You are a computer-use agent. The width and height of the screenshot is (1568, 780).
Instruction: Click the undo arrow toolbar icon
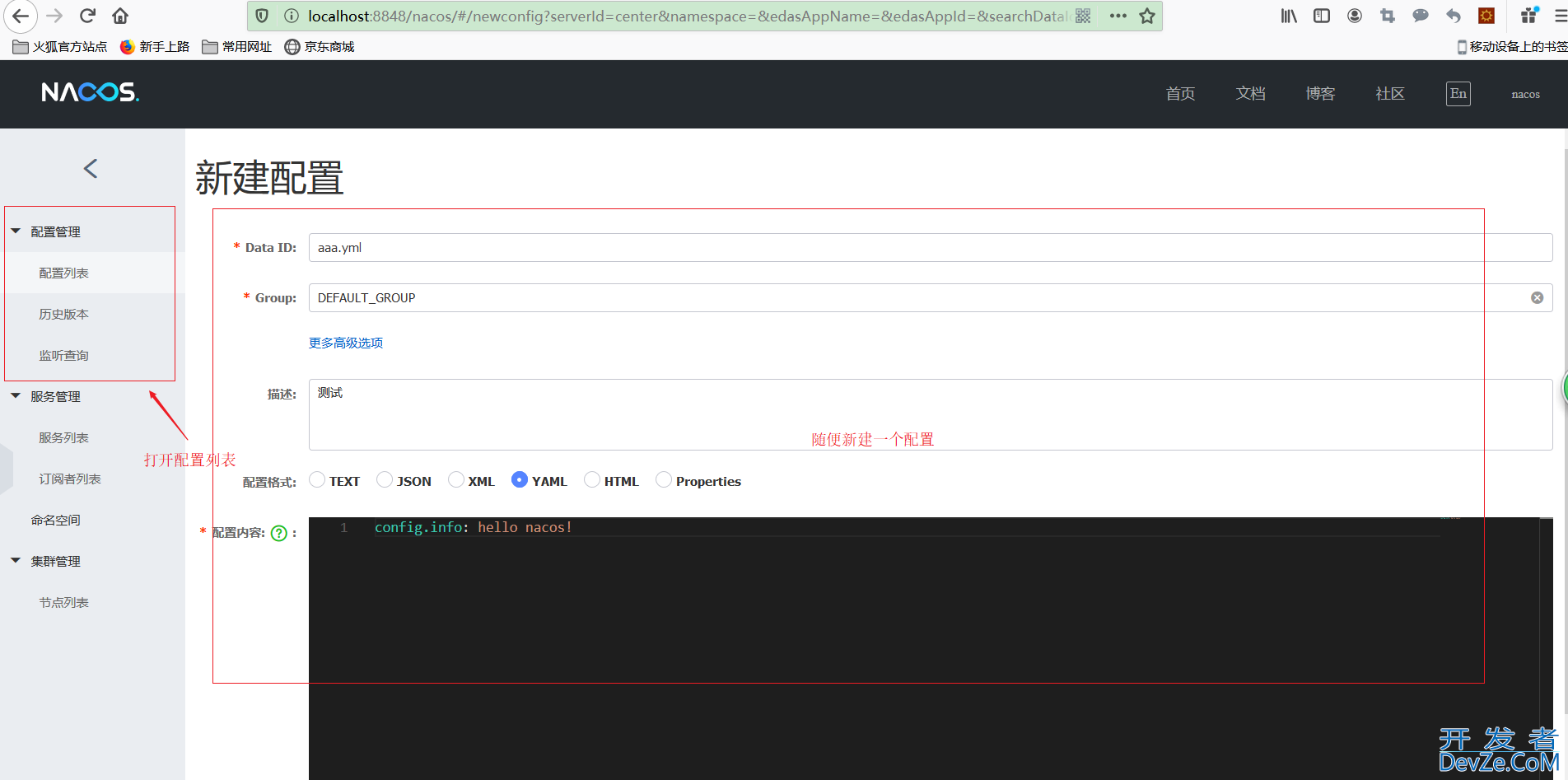coord(1454,16)
